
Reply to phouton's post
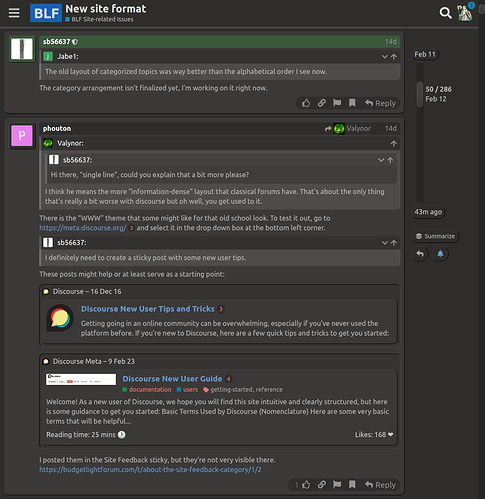pyautogui.click(x=380, y=485)
